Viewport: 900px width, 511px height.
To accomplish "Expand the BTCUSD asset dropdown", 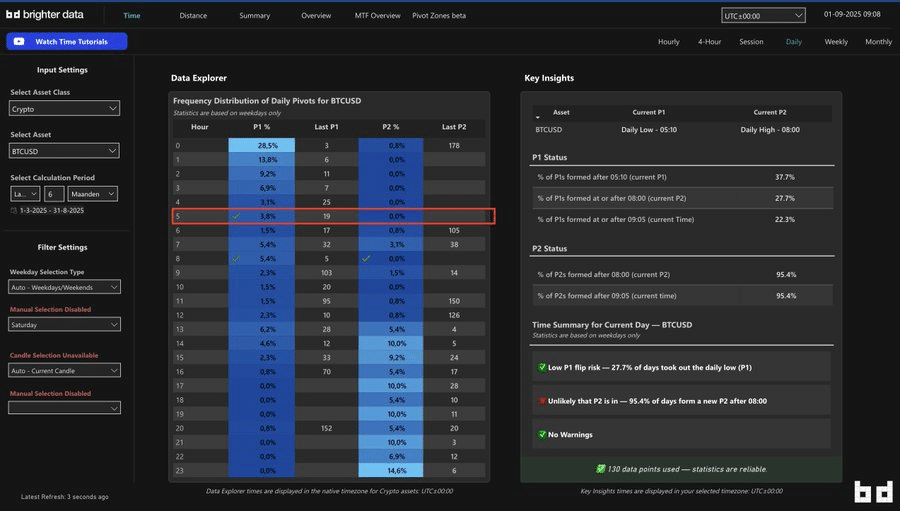I will pos(65,151).
